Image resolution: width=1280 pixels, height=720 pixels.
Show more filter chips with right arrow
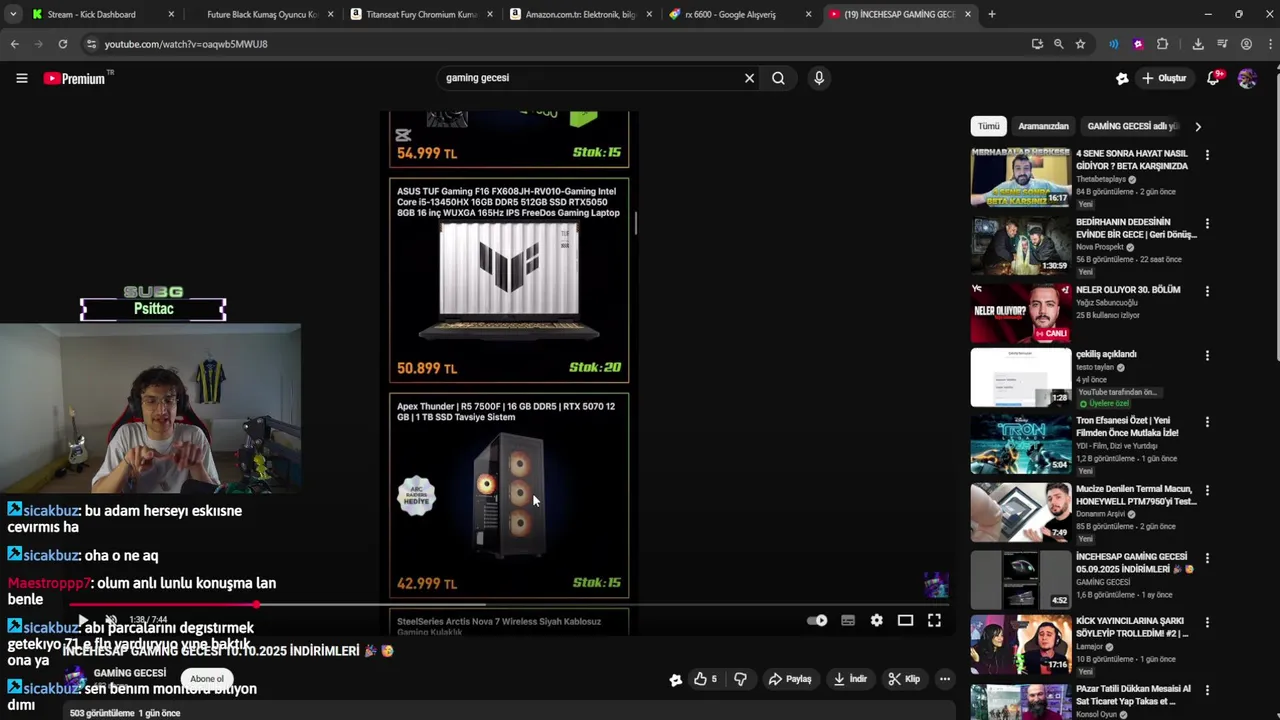1197,126
